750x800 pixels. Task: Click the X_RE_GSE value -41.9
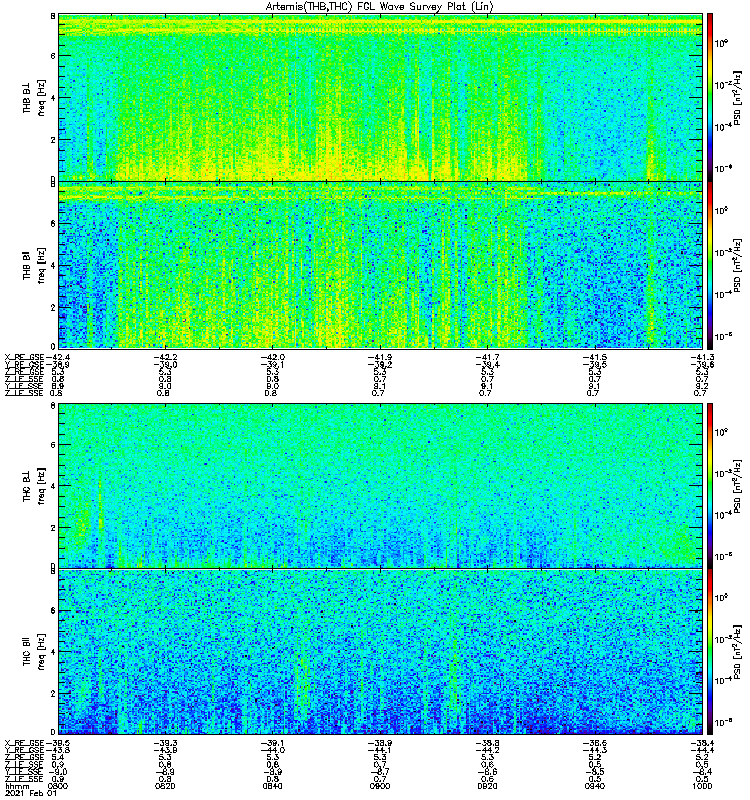pyautogui.click(x=380, y=357)
